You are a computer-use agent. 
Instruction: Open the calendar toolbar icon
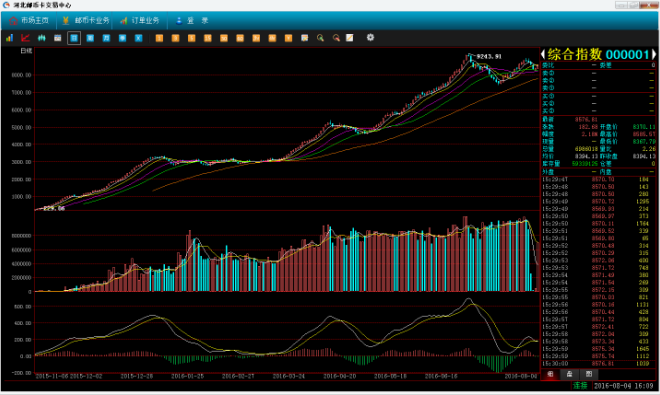(x=58, y=38)
